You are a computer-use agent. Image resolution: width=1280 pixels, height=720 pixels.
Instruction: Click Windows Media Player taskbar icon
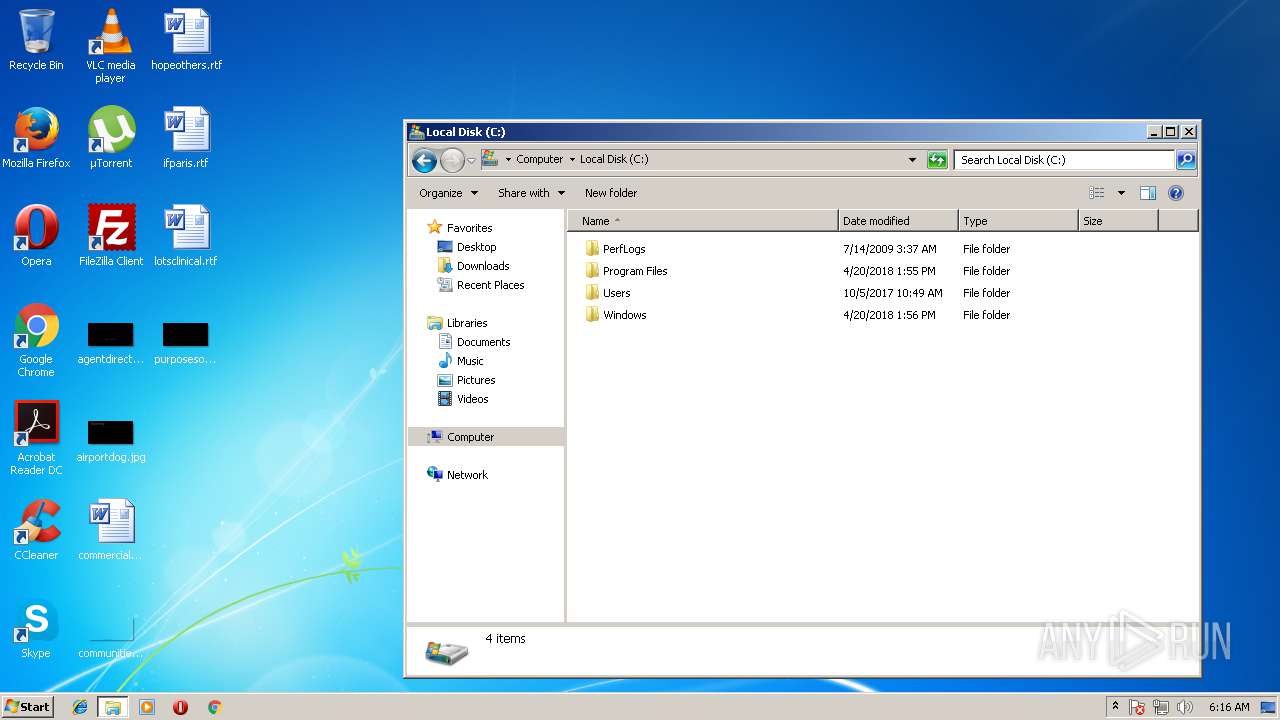[147, 707]
